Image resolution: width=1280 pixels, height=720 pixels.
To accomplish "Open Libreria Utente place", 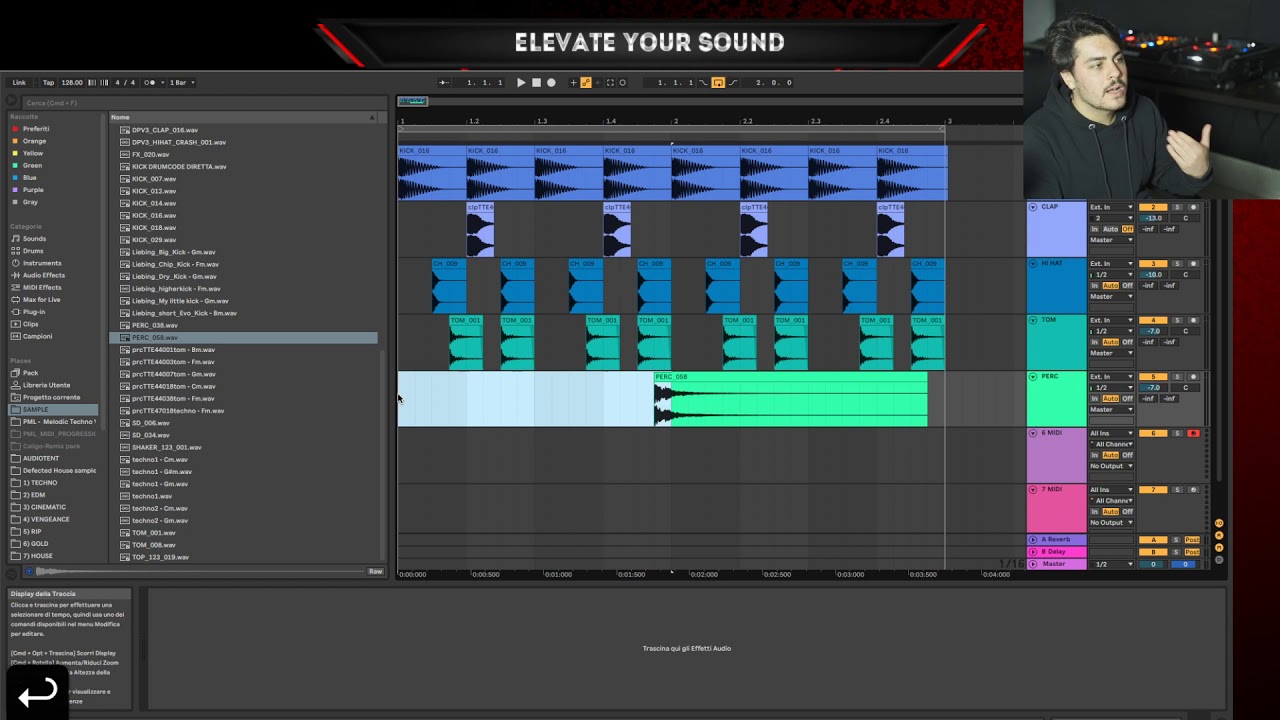I will point(46,385).
